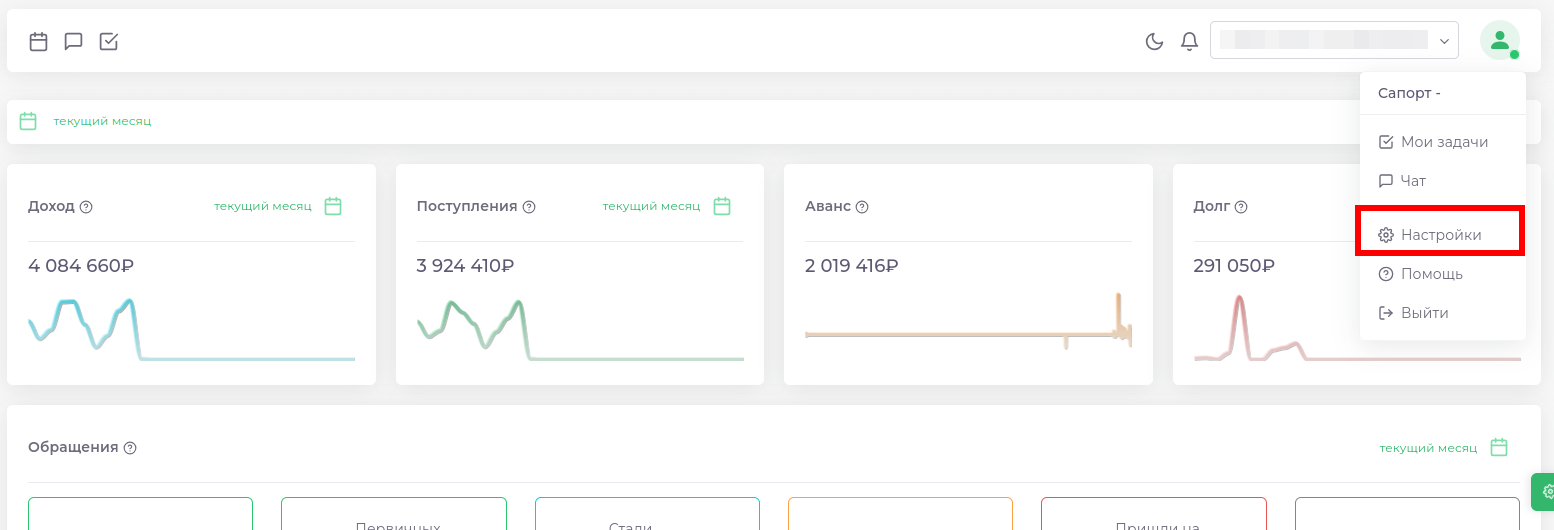Click текущий месяц link in Обращения section
Image resolution: width=1554 pixels, height=530 pixels.
[1428, 448]
